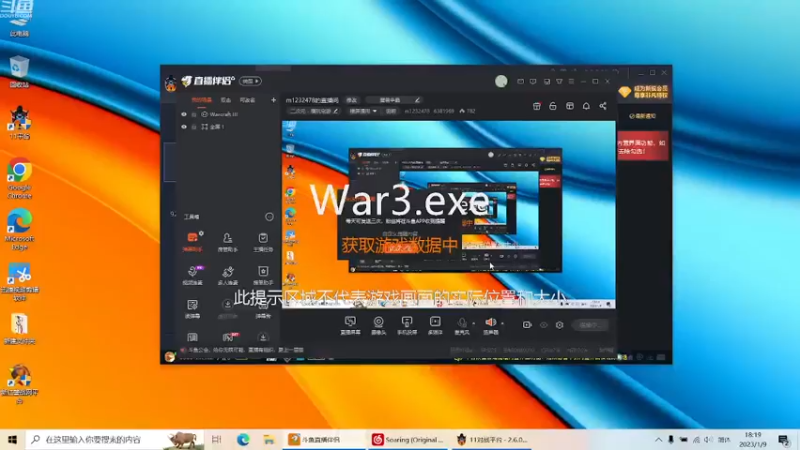Open the Recycle Bin desktop icon

[19, 72]
